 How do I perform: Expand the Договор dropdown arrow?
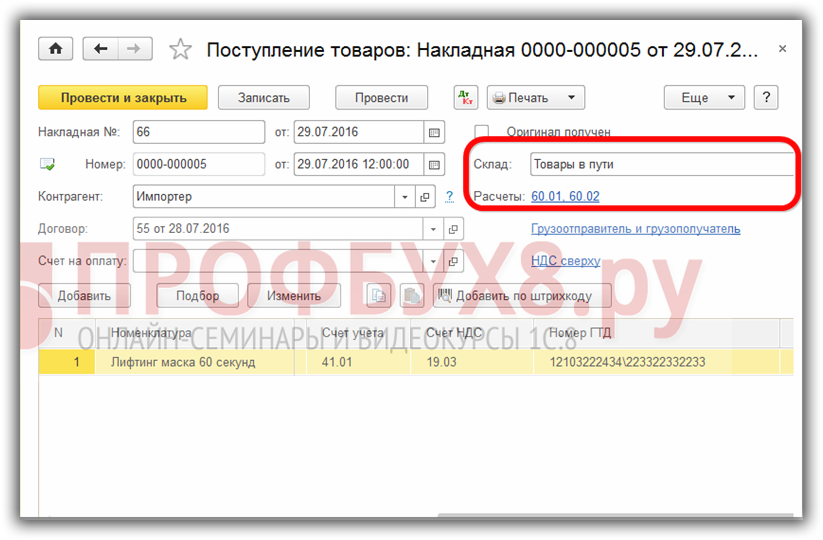433,229
